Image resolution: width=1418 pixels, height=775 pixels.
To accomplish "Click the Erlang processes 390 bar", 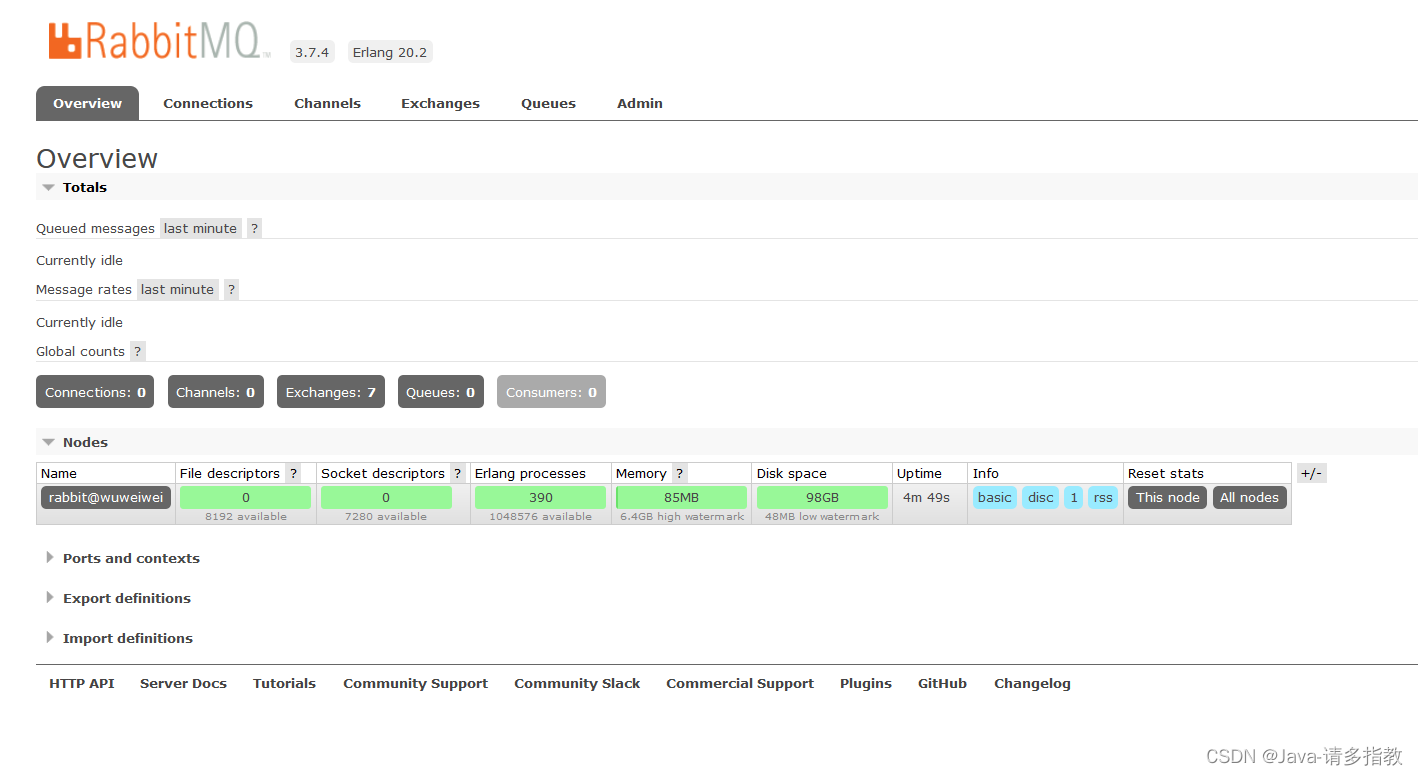I will click(x=540, y=497).
